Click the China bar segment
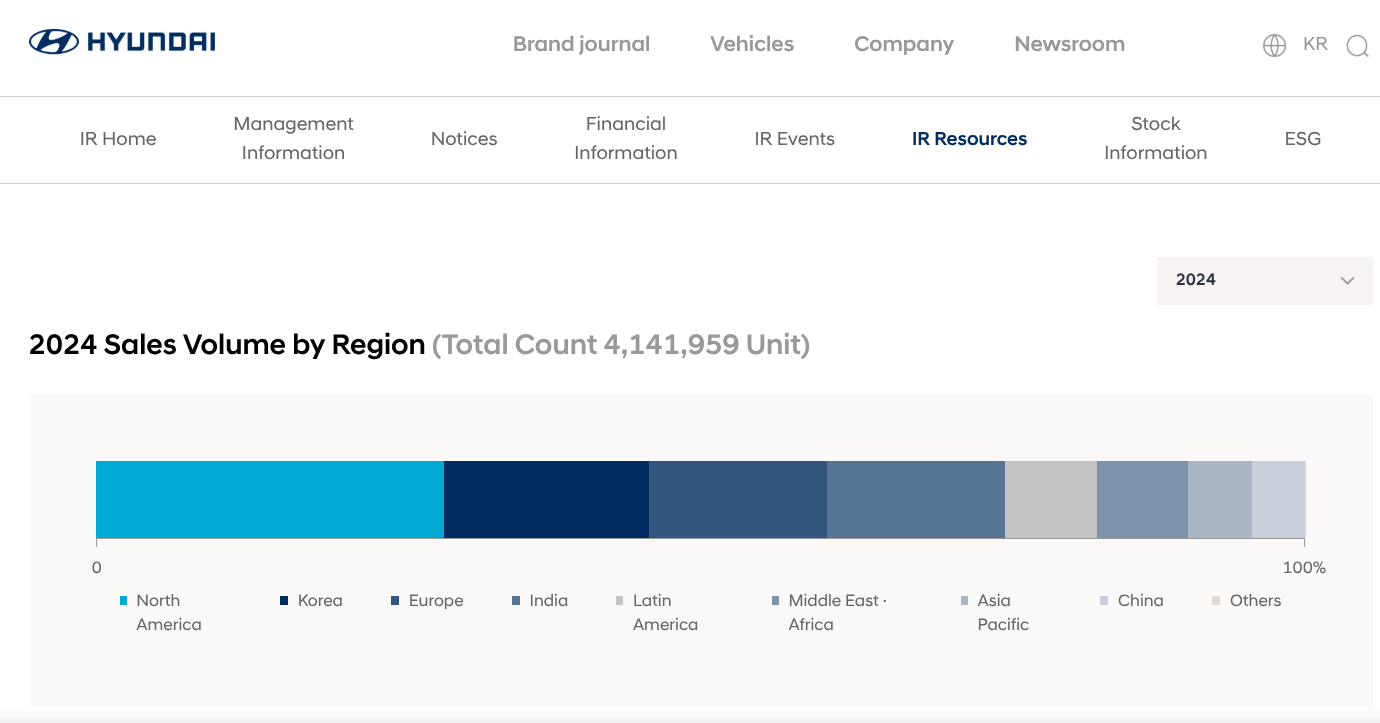The image size is (1380, 723). click(x=1279, y=499)
